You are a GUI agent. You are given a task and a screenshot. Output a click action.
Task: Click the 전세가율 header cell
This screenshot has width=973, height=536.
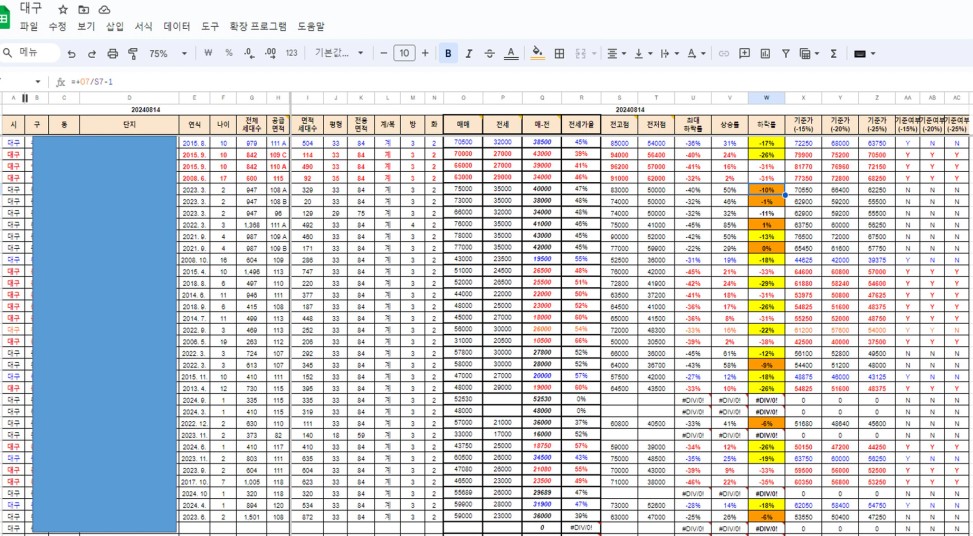click(x=581, y=124)
